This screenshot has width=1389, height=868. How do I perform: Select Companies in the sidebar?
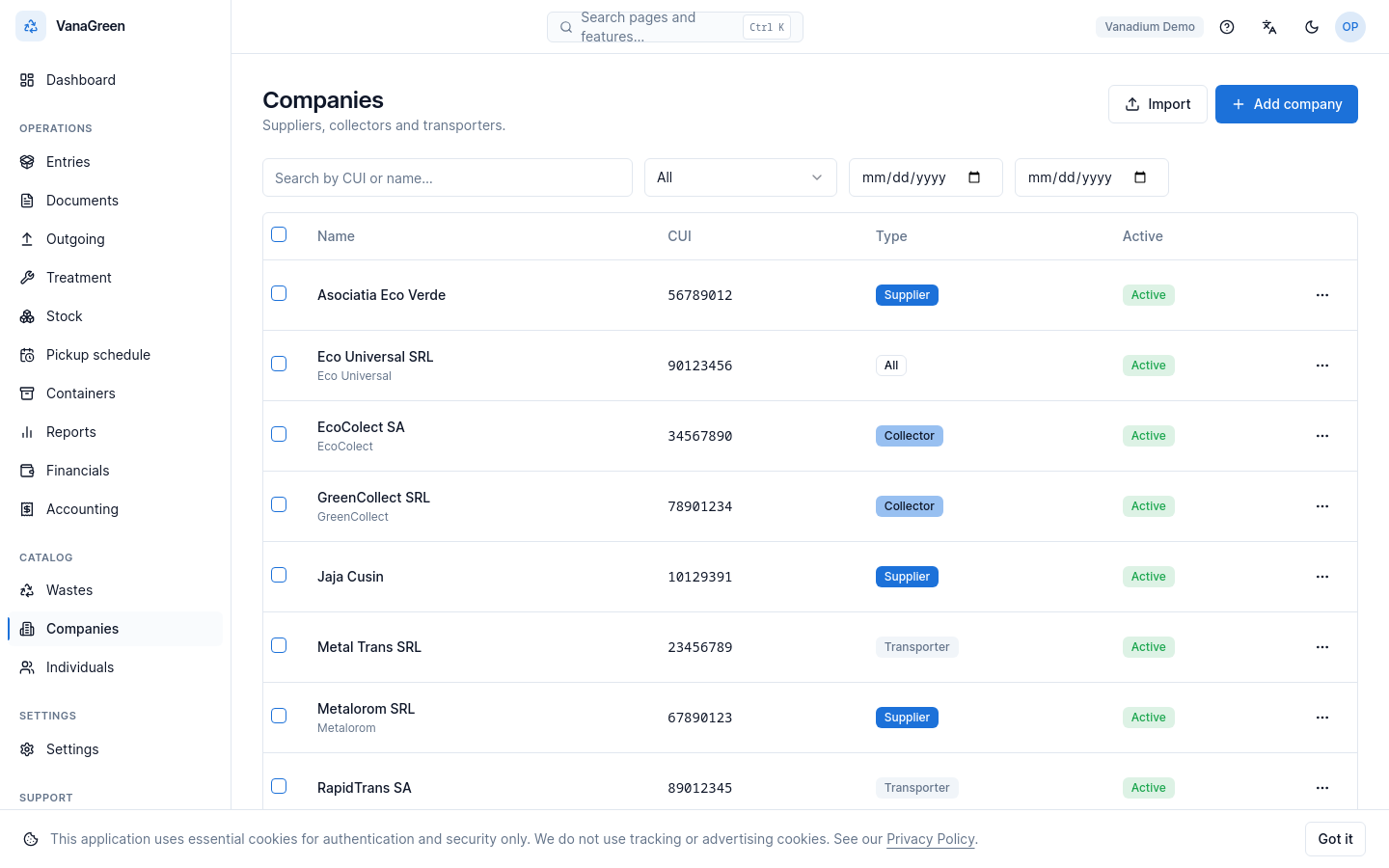tap(115, 629)
